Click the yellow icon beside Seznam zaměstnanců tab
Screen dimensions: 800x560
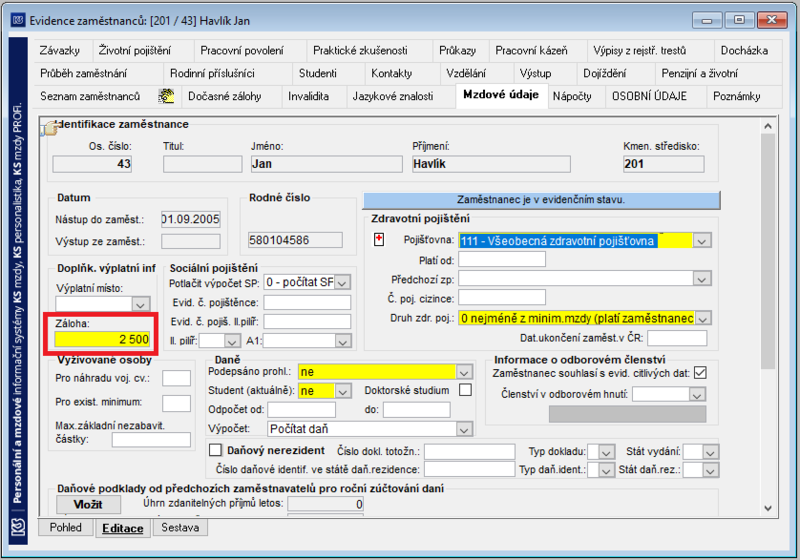click(x=166, y=96)
